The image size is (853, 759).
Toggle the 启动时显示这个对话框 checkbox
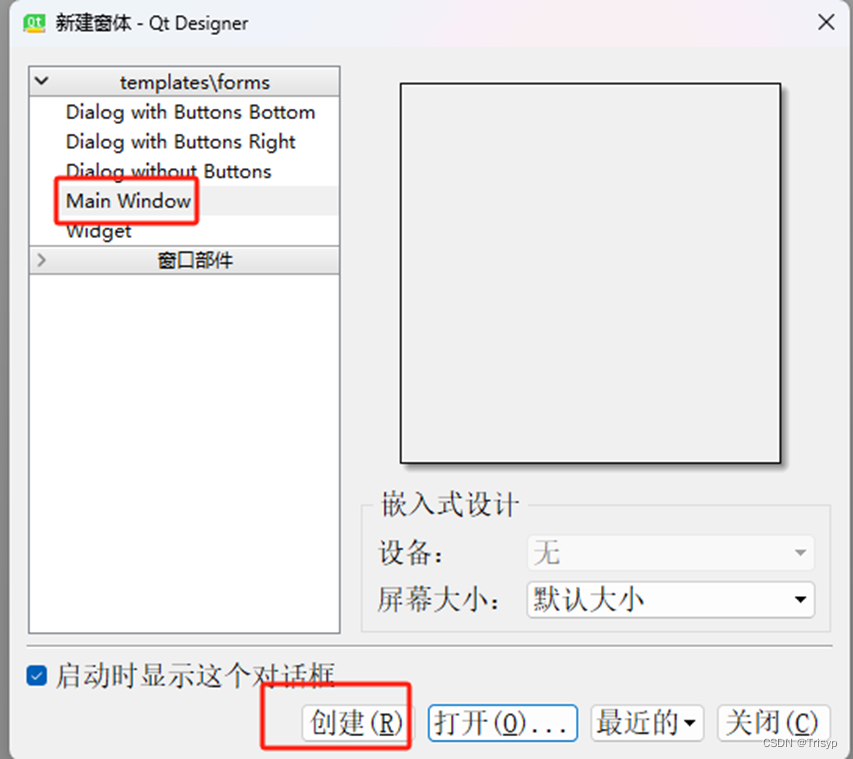[36, 676]
